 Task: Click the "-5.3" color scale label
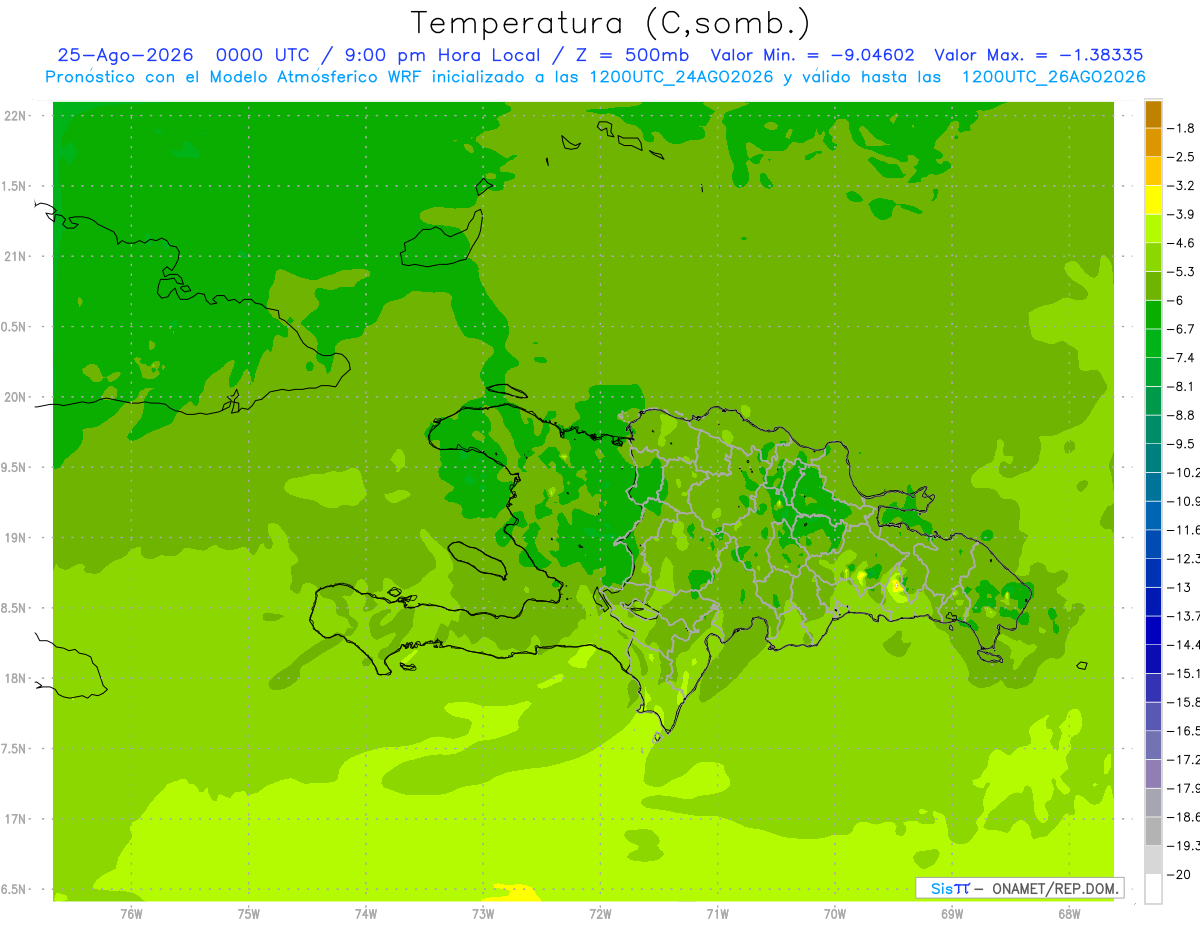(1181, 271)
